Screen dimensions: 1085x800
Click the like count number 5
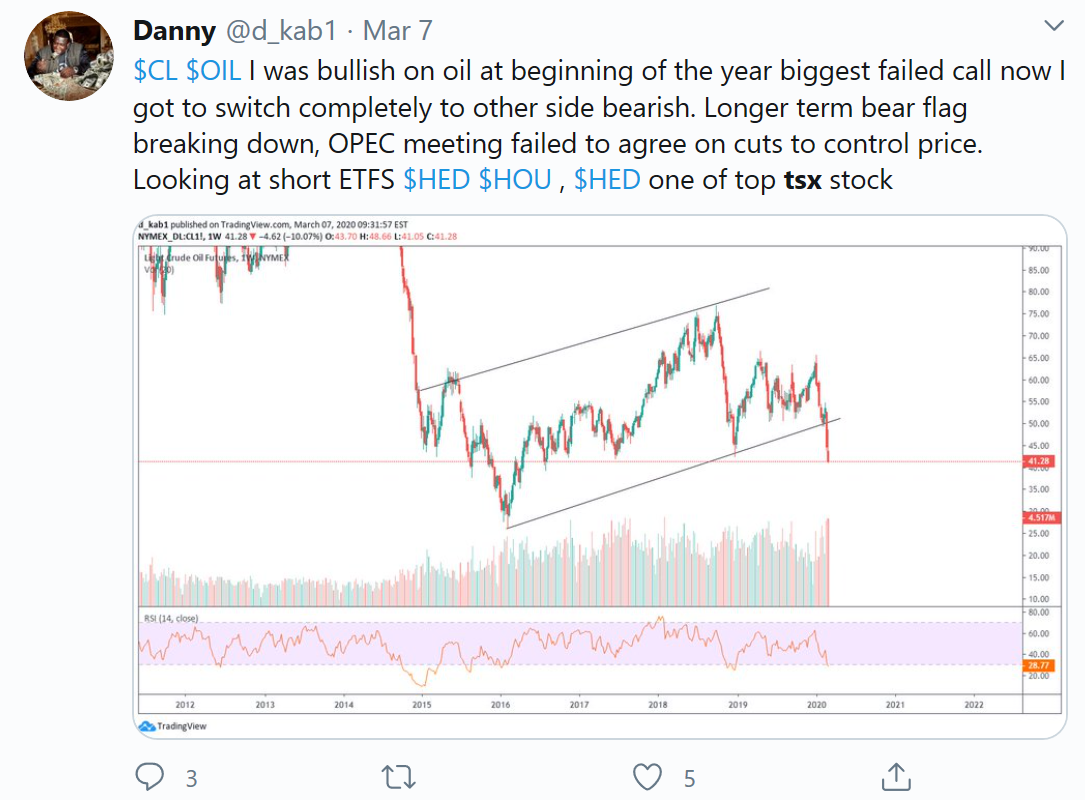(x=689, y=777)
